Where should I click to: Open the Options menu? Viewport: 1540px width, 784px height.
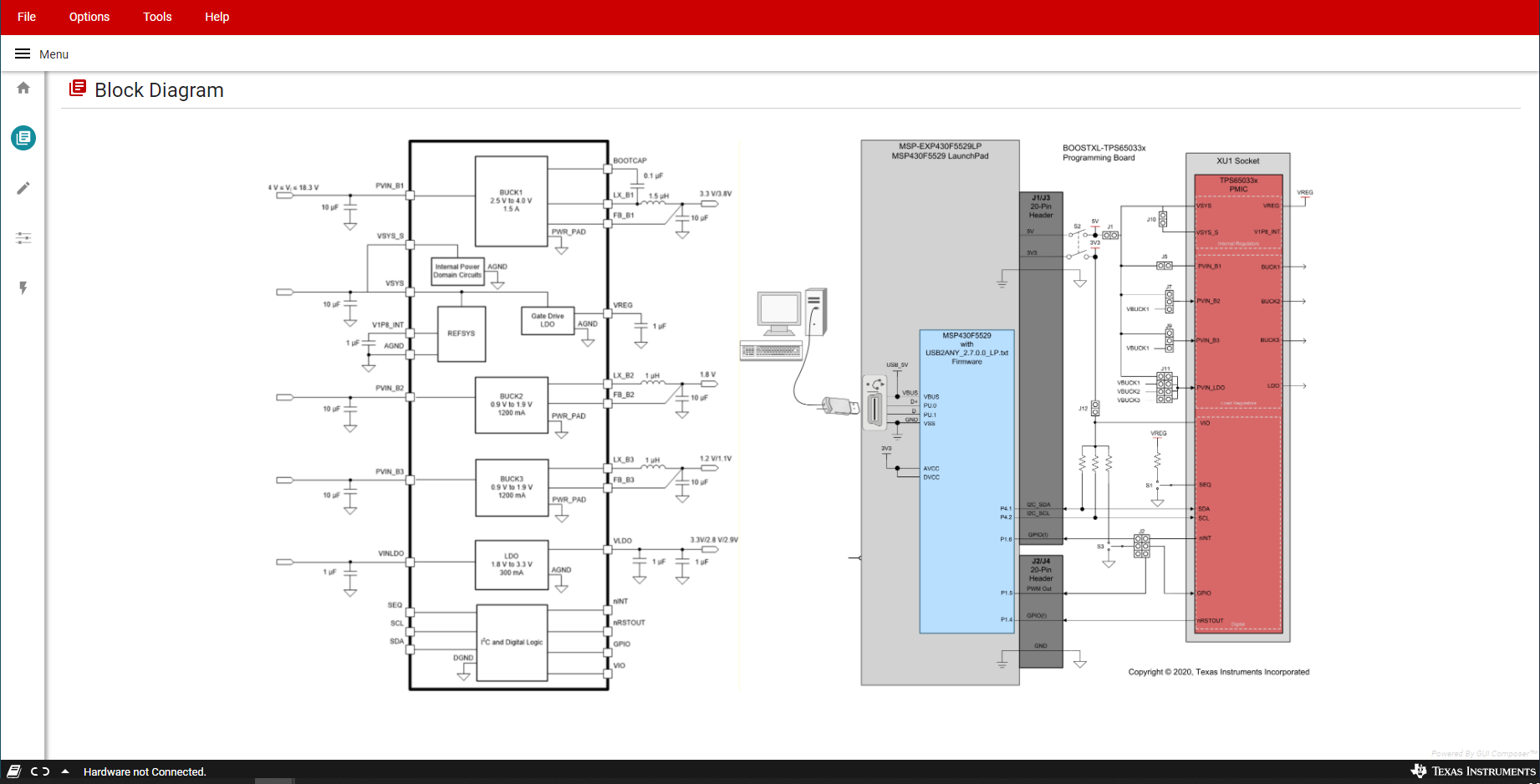pos(89,17)
